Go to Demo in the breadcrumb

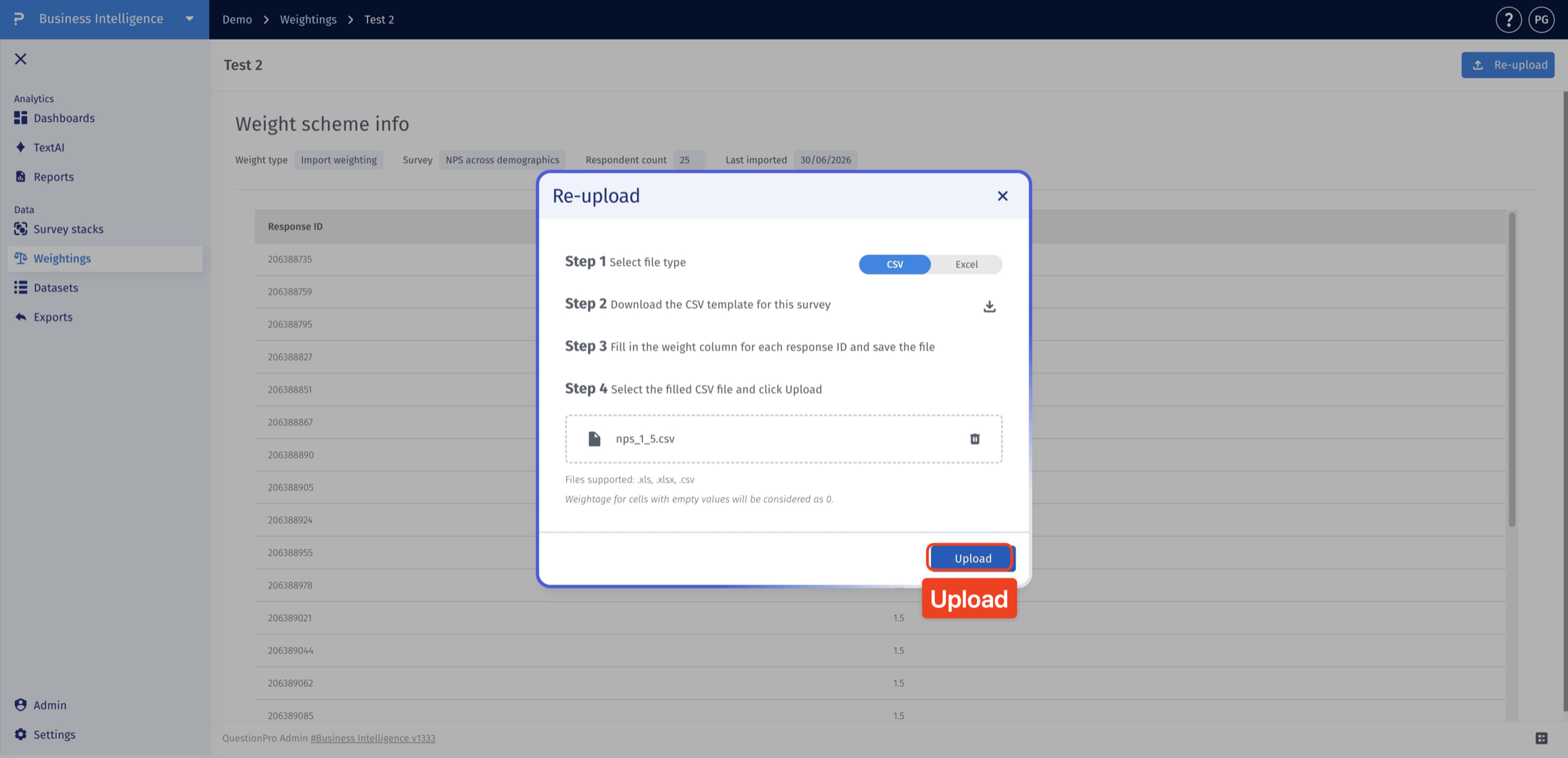pos(237,19)
